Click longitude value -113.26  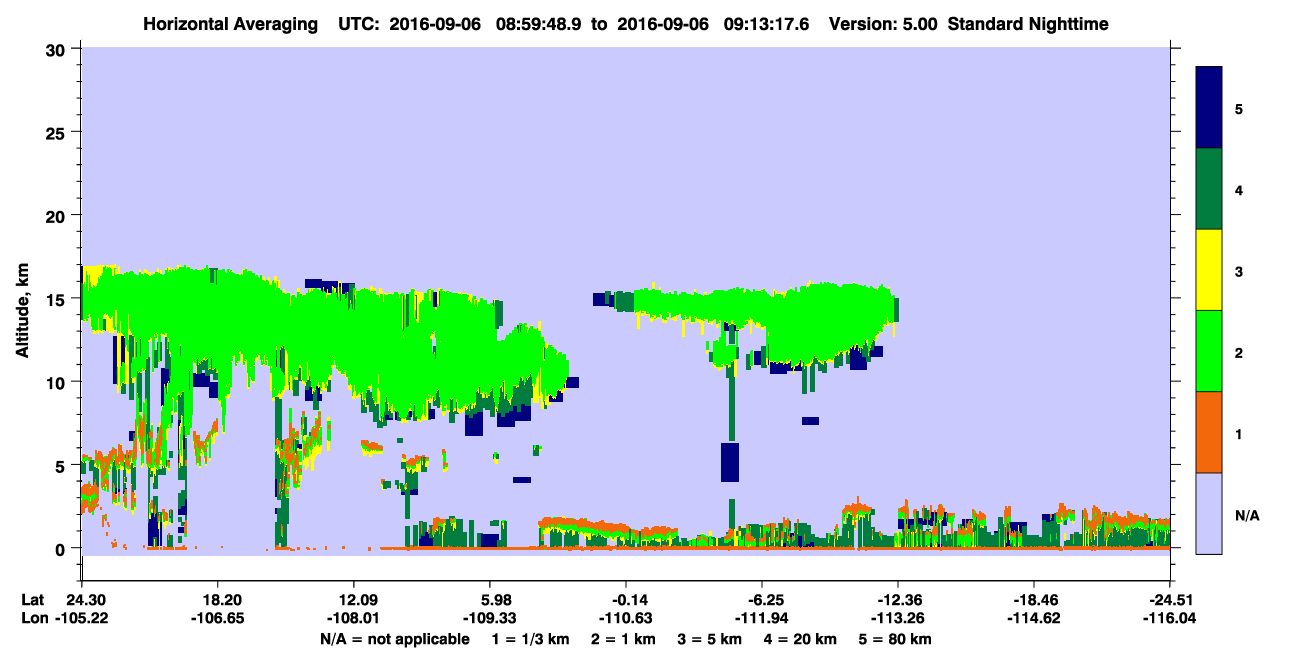click(x=898, y=619)
